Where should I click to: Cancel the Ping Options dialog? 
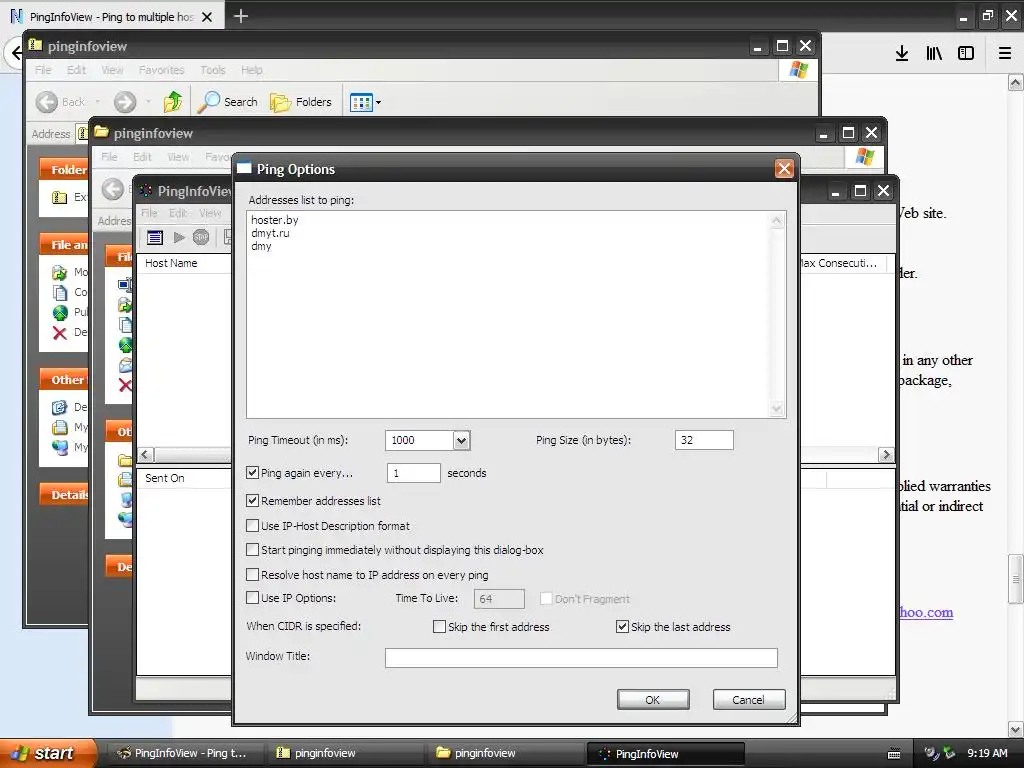coord(748,699)
